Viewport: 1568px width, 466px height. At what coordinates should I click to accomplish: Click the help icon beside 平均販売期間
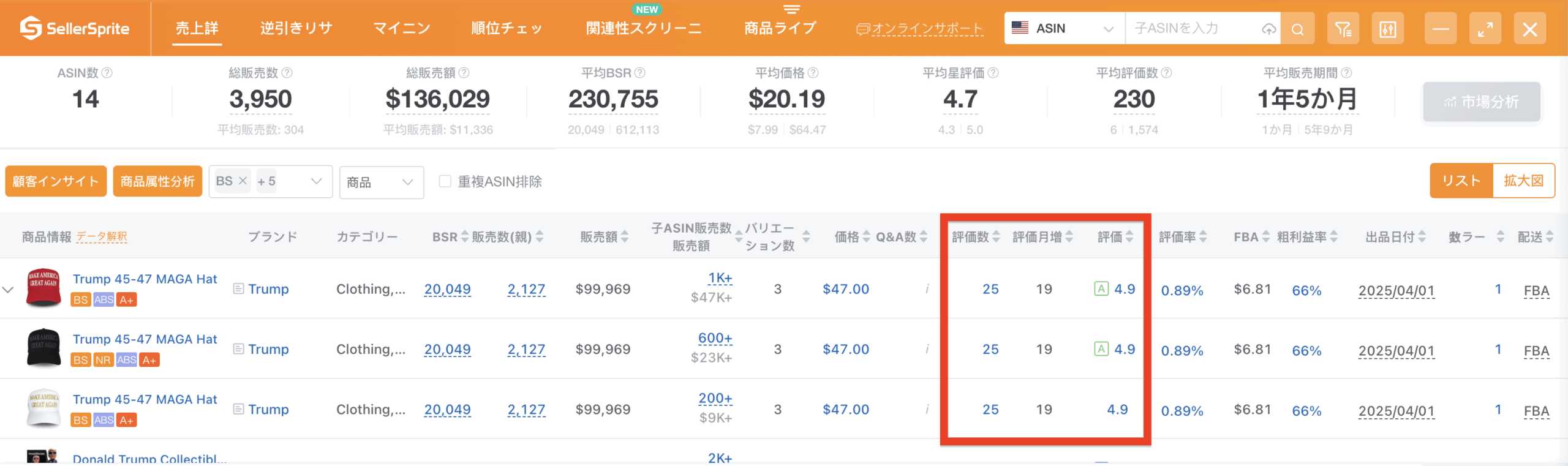(1346, 73)
